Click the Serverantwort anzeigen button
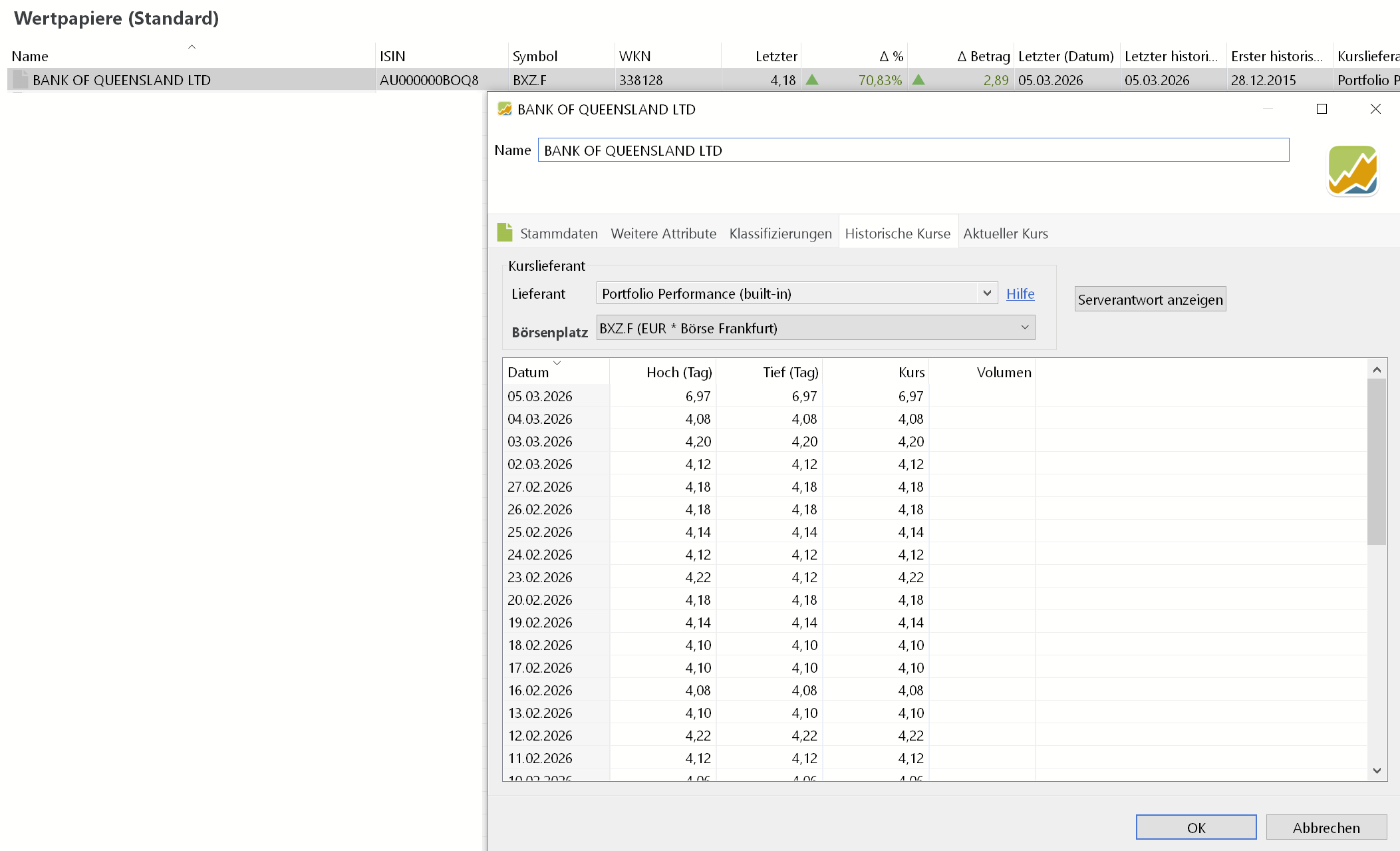 point(1150,299)
